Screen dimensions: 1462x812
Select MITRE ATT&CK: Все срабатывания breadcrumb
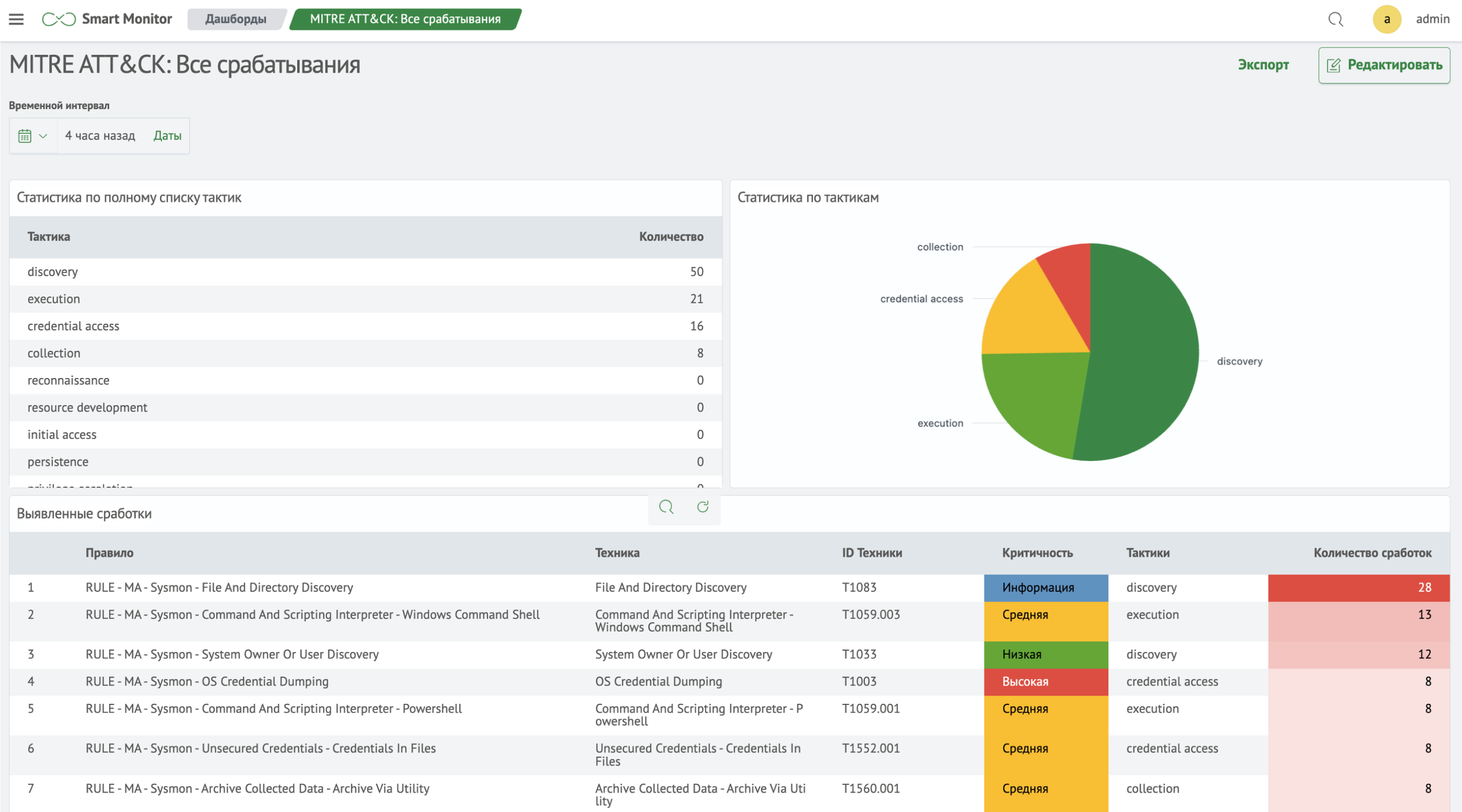pos(405,19)
